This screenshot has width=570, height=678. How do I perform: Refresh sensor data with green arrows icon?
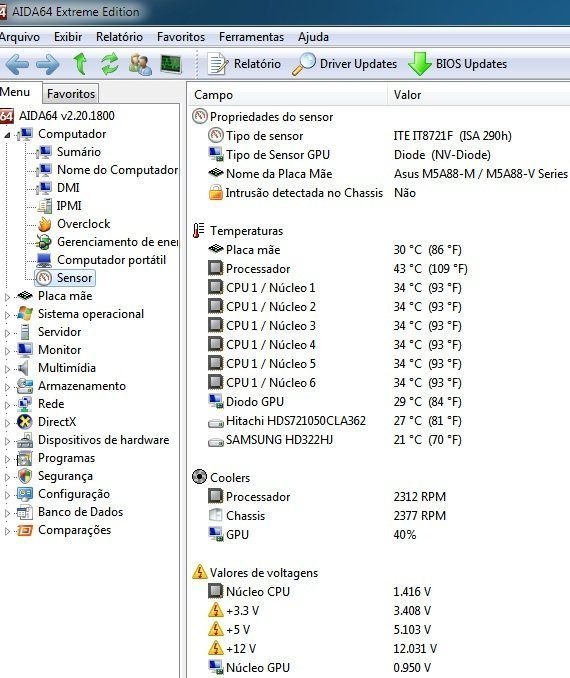coord(110,64)
